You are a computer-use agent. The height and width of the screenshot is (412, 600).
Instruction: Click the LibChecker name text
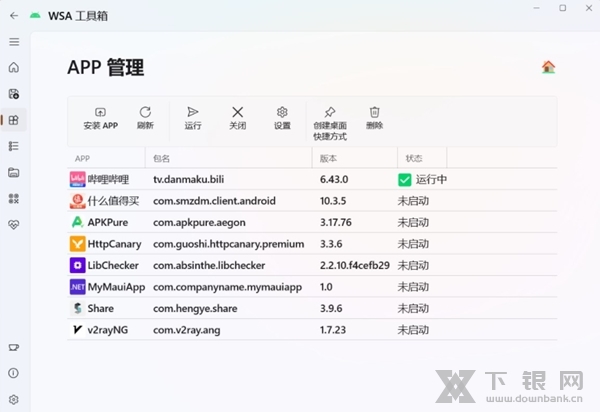[x=113, y=265]
